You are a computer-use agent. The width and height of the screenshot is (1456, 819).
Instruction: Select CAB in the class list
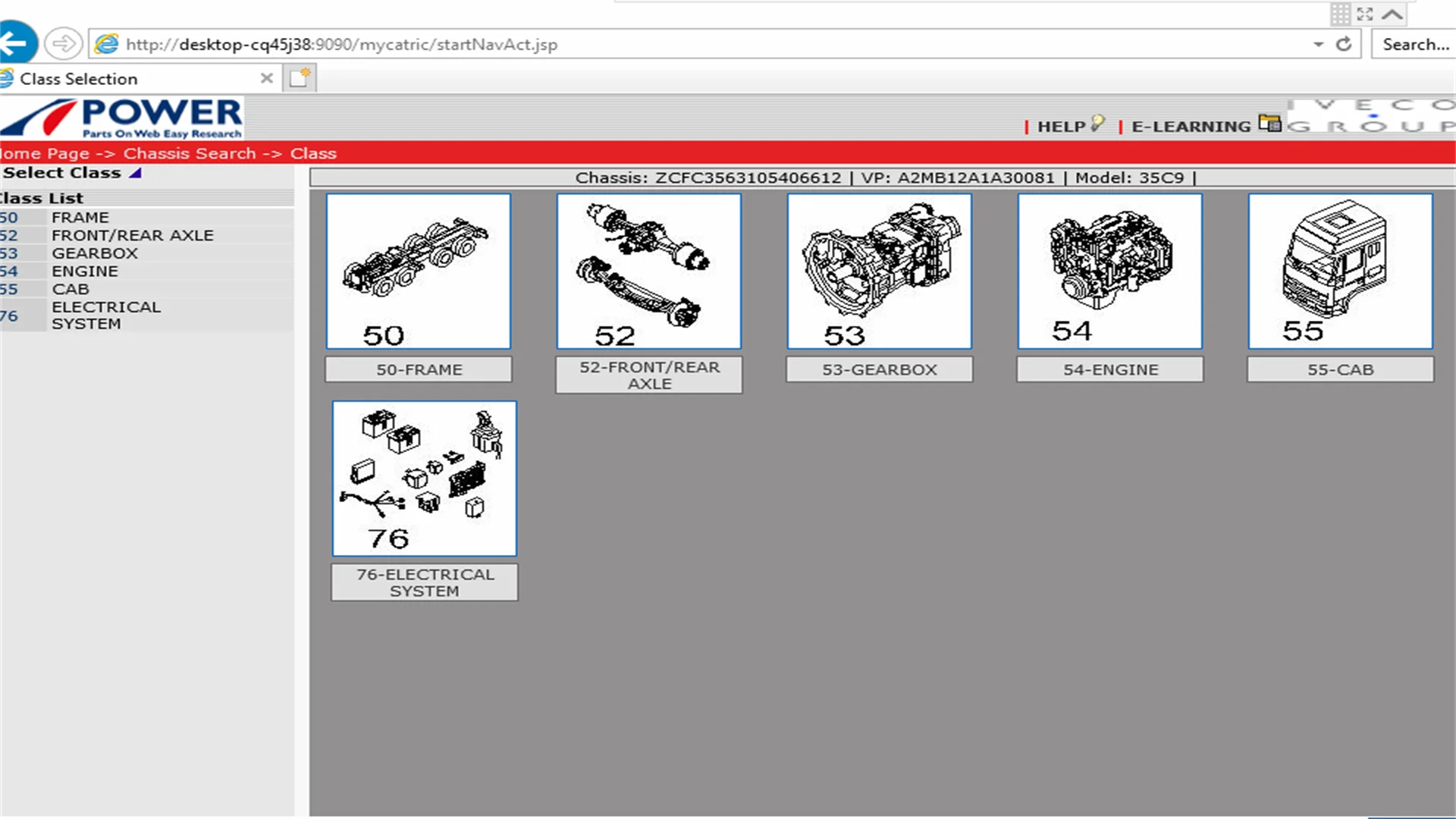click(71, 289)
